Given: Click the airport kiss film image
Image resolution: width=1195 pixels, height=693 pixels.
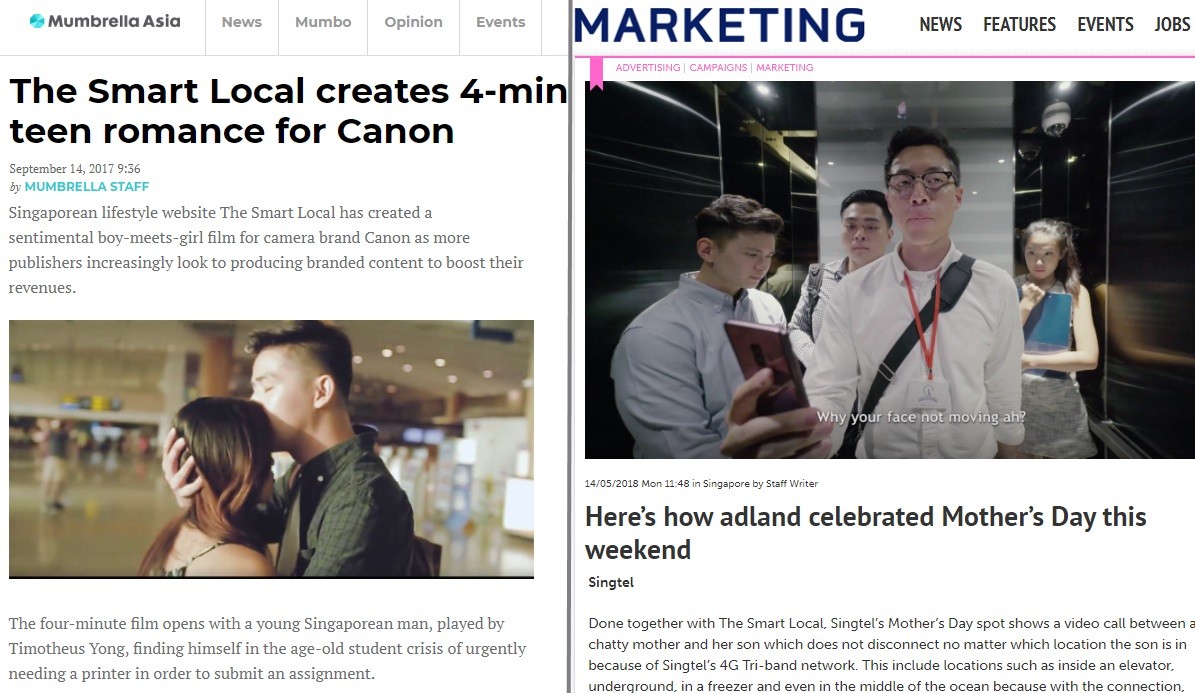Looking at the screenshot, I should click(271, 449).
